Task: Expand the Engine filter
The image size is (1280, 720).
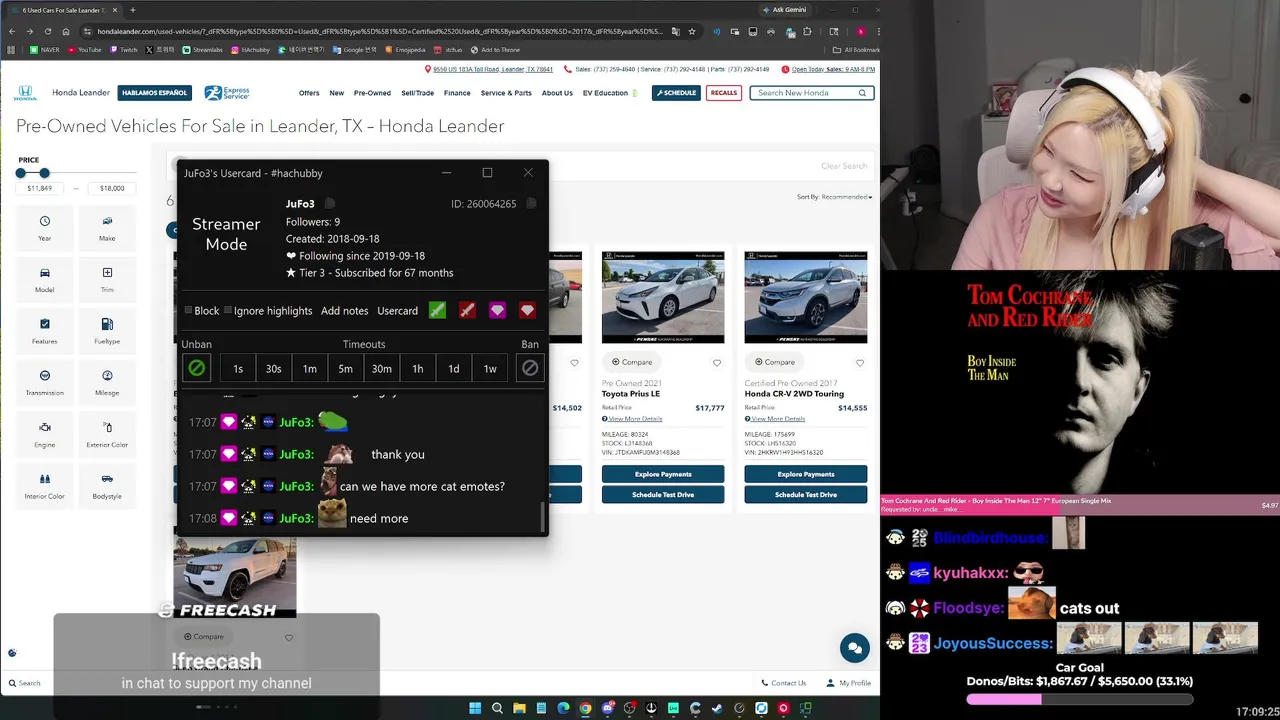Action: (x=45, y=435)
